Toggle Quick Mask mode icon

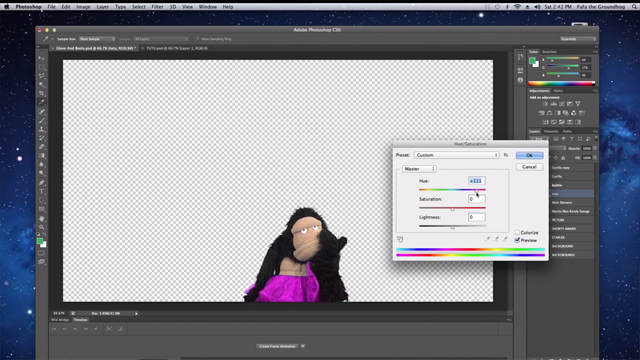coord(42,253)
